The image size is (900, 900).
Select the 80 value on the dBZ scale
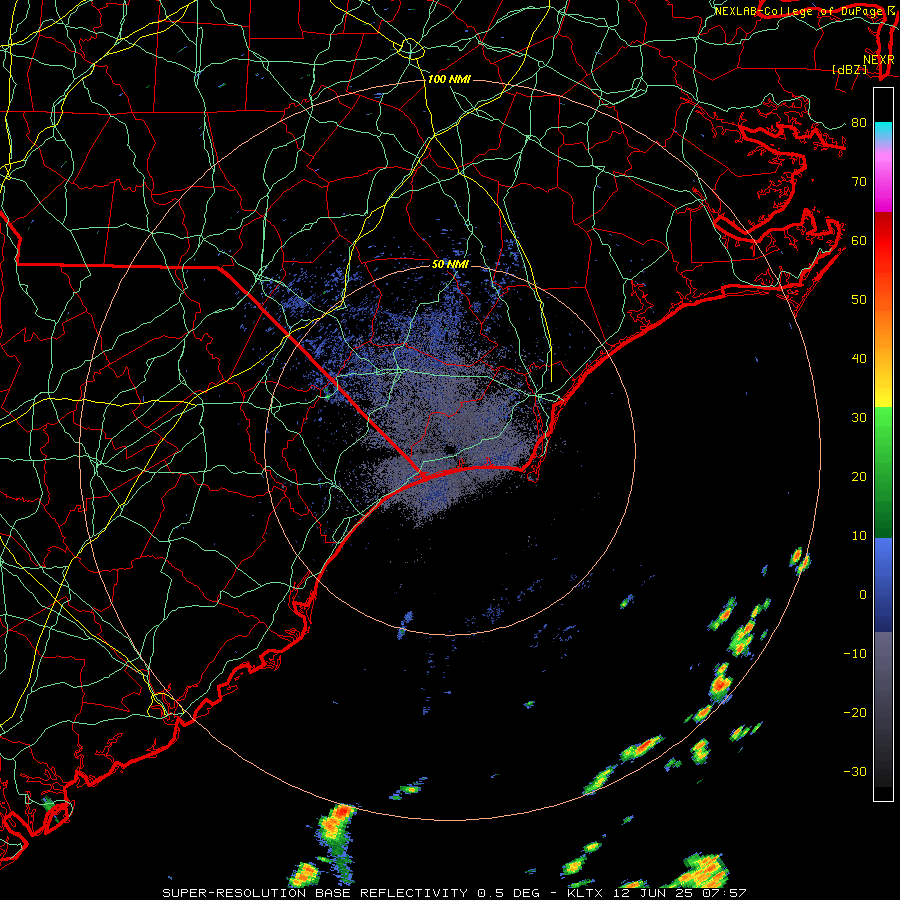(x=859, y=123)
